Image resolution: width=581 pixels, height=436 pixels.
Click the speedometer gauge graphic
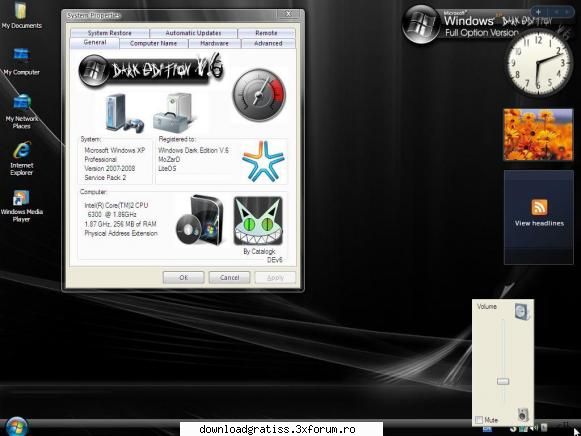tap(259, 95)
